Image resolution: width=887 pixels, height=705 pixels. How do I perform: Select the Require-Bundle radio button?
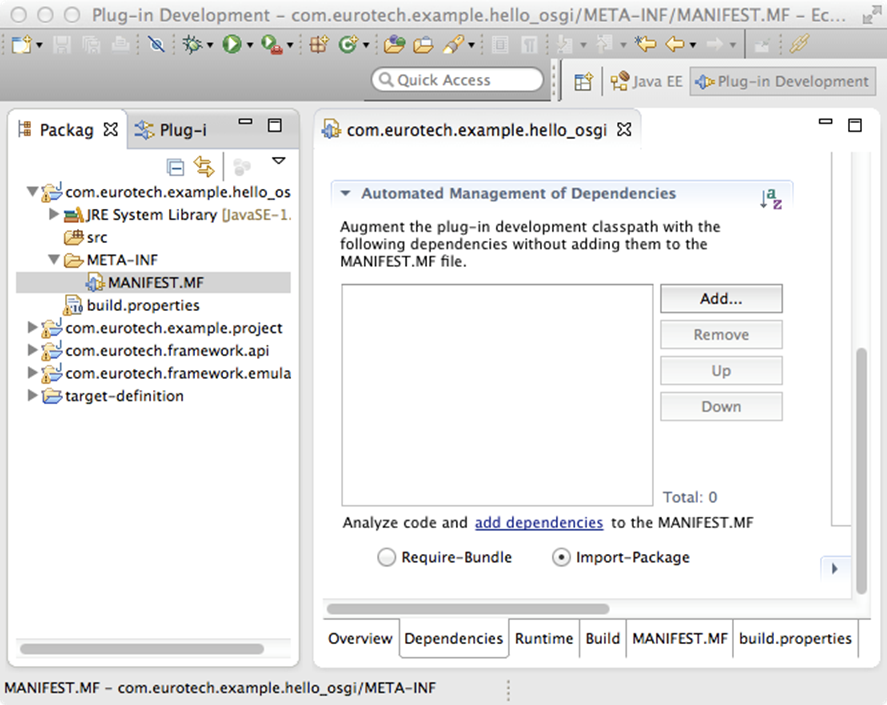click(x=386, y=557)
